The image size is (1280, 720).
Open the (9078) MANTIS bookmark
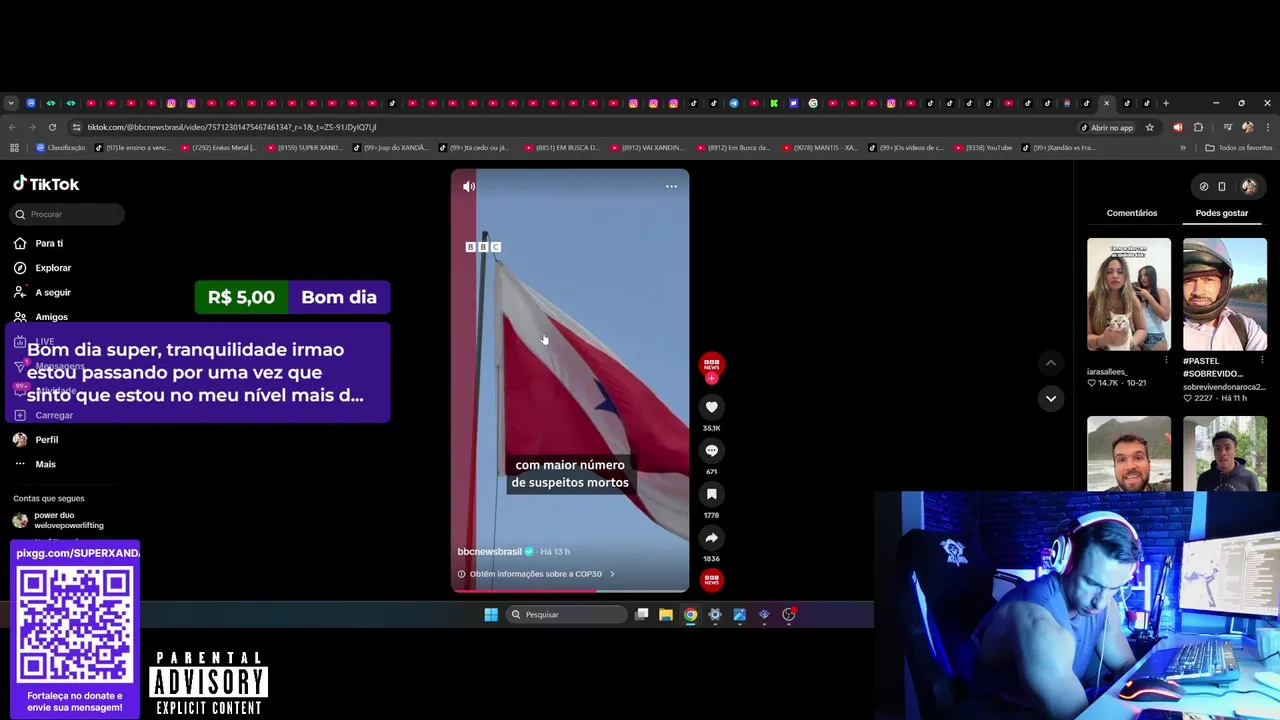pos(820,148)
